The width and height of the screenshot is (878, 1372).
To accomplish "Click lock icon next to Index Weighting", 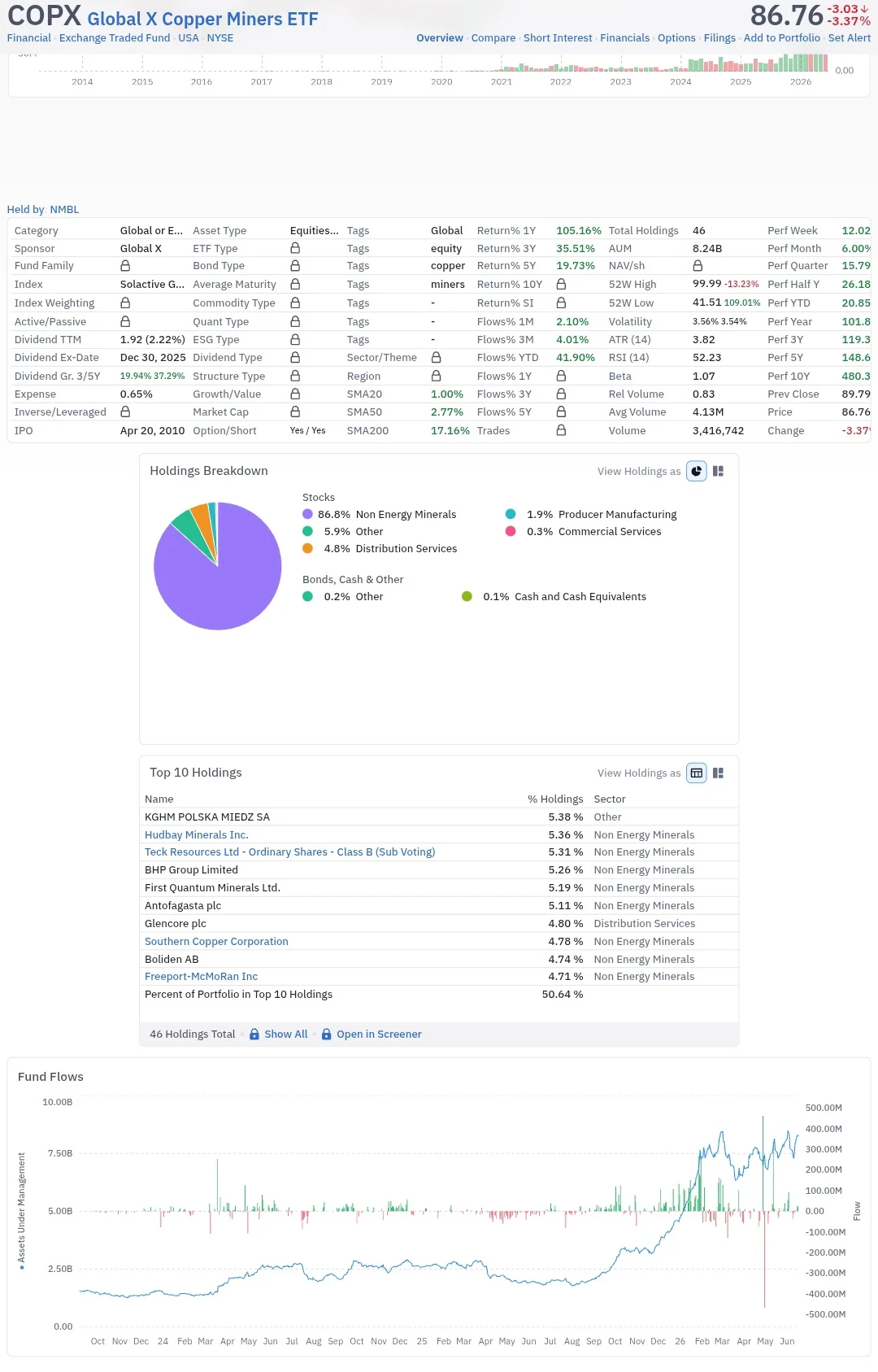I will (x=125, y=303).
